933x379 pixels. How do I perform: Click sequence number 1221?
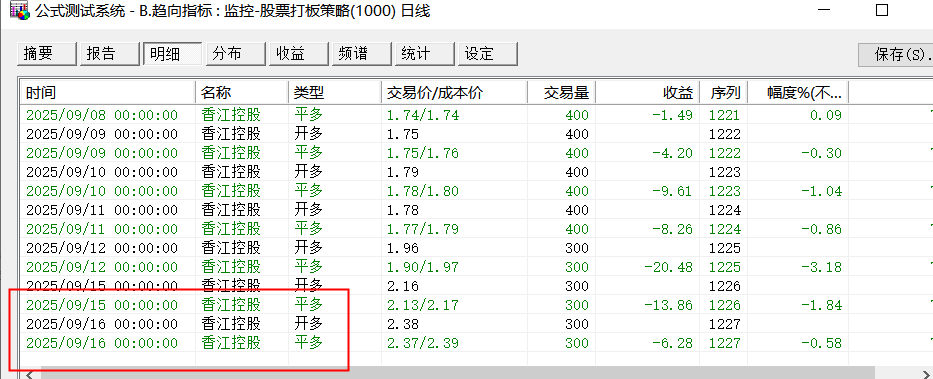725,115
